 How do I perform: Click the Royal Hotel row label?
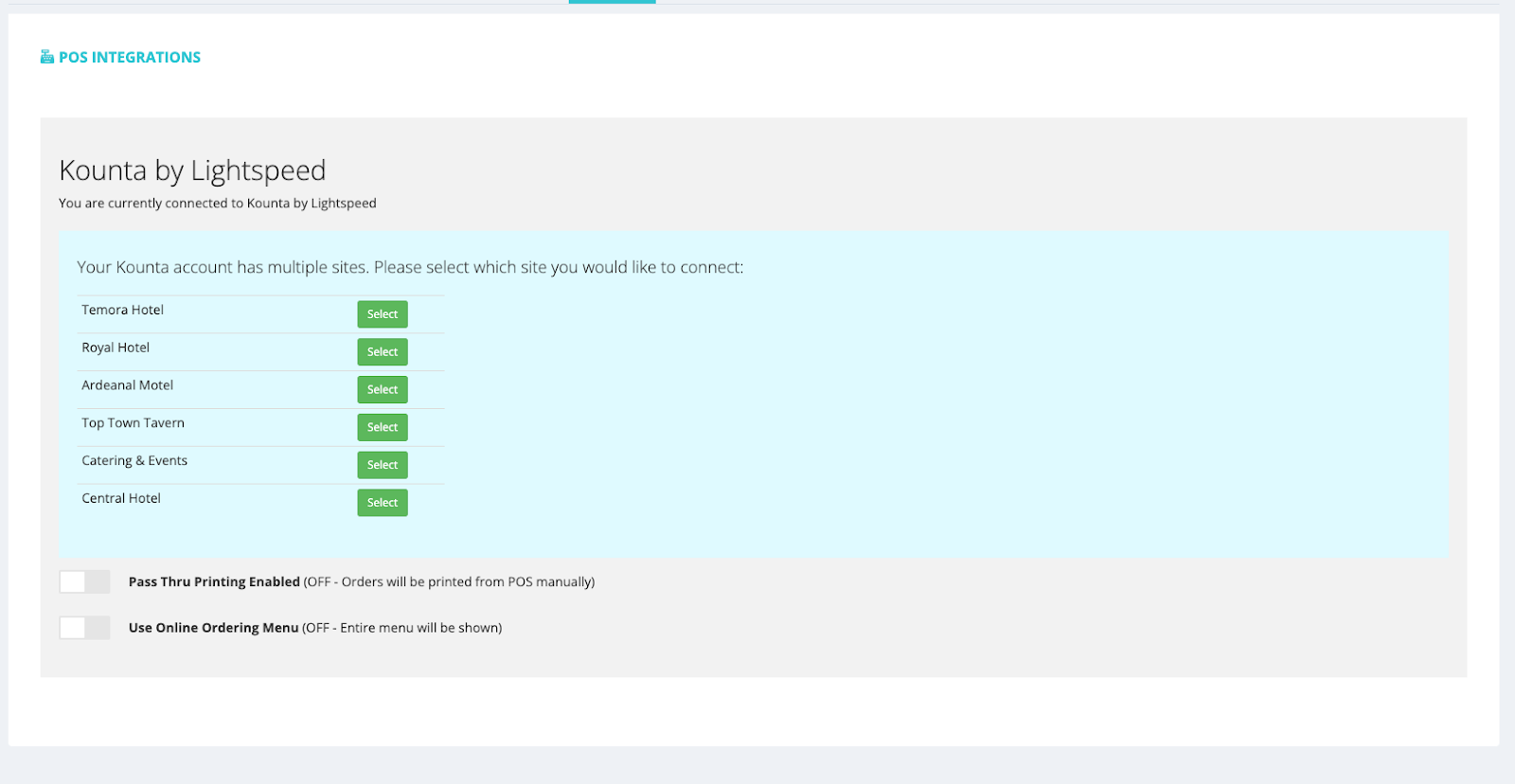(116, 348)
